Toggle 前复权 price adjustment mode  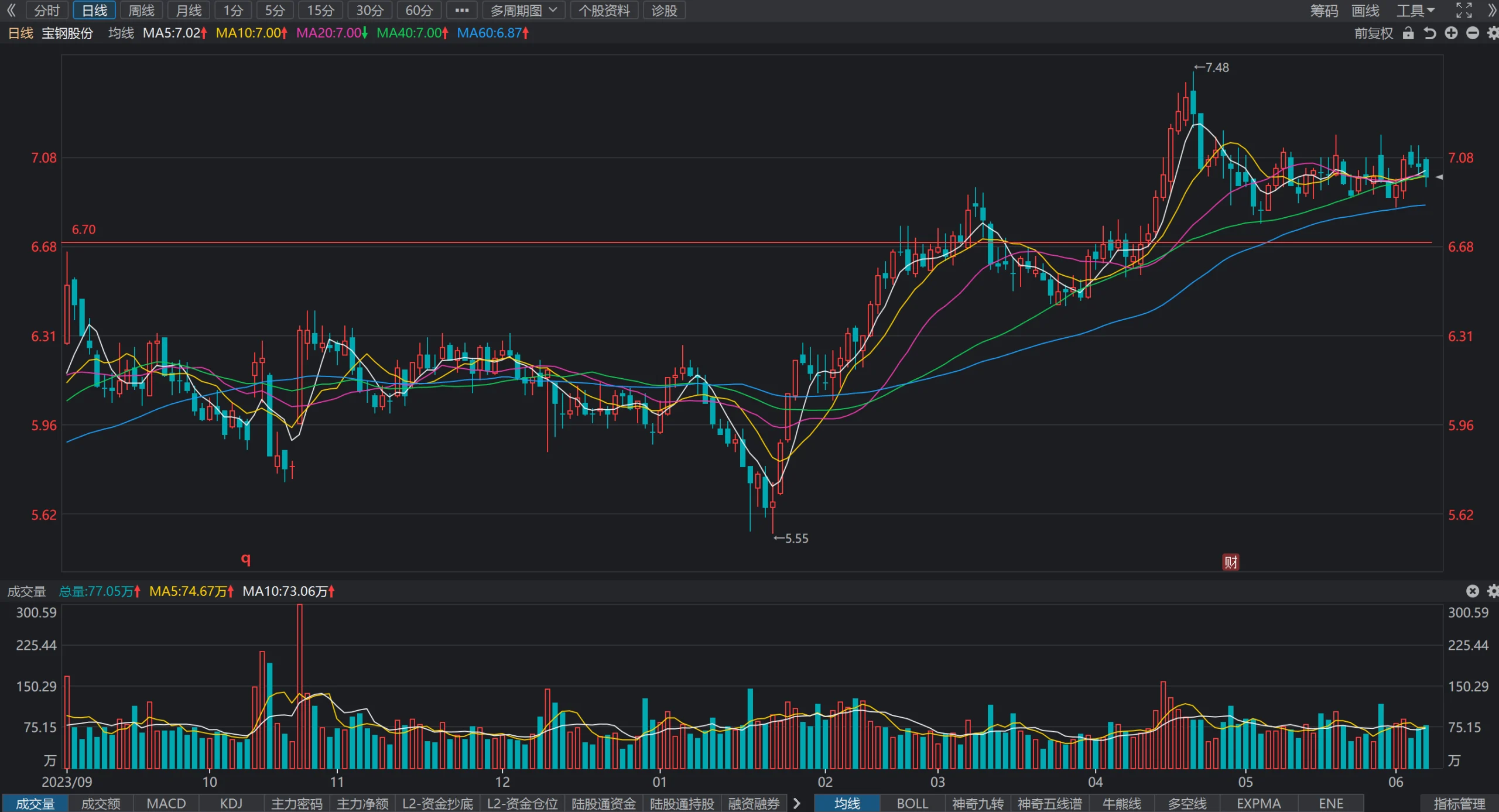pos(1373,33)
